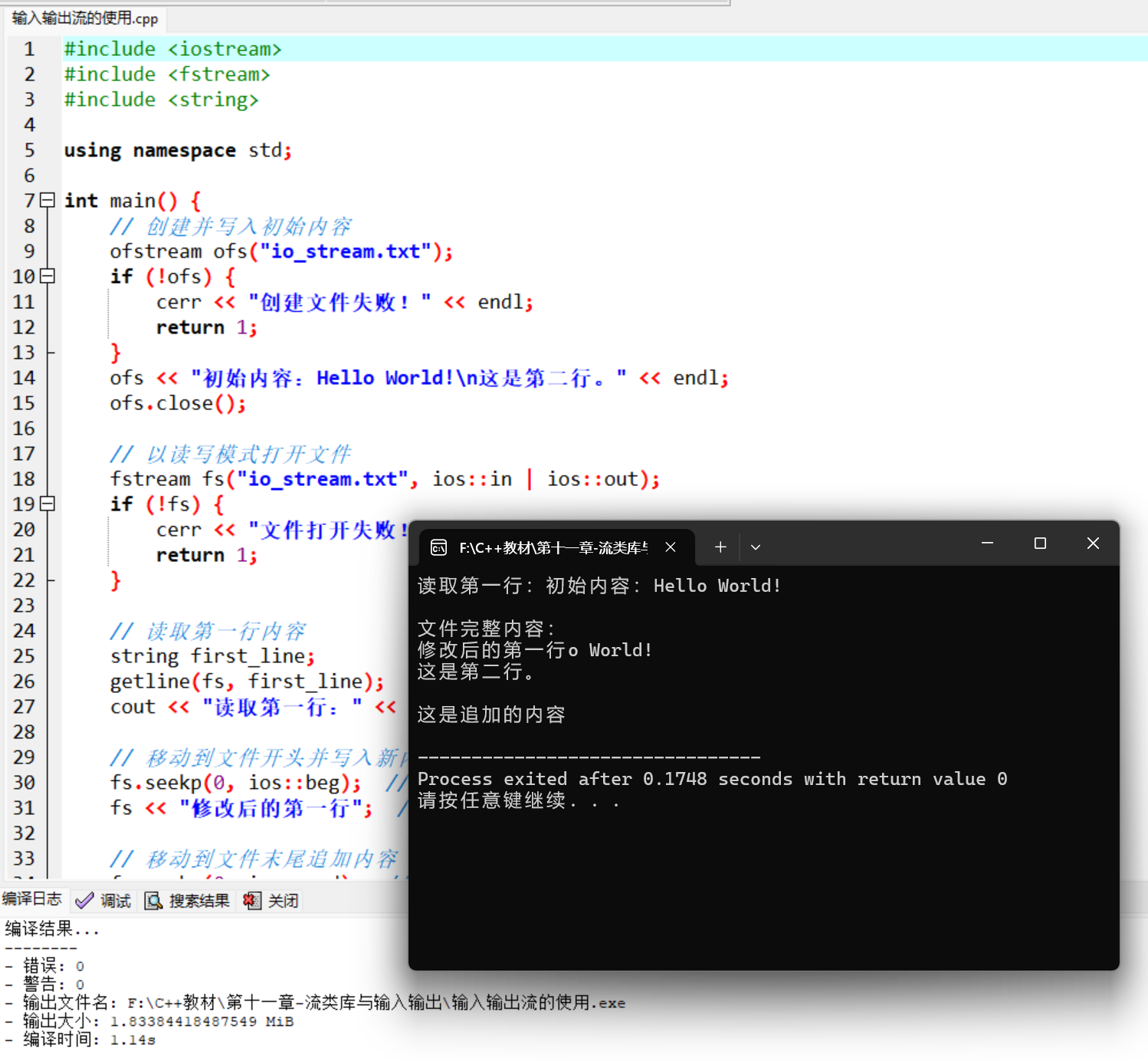Collapse the if (!ofs) block fold
Screen dimensions: 1148x1061
tap(48, 276)
